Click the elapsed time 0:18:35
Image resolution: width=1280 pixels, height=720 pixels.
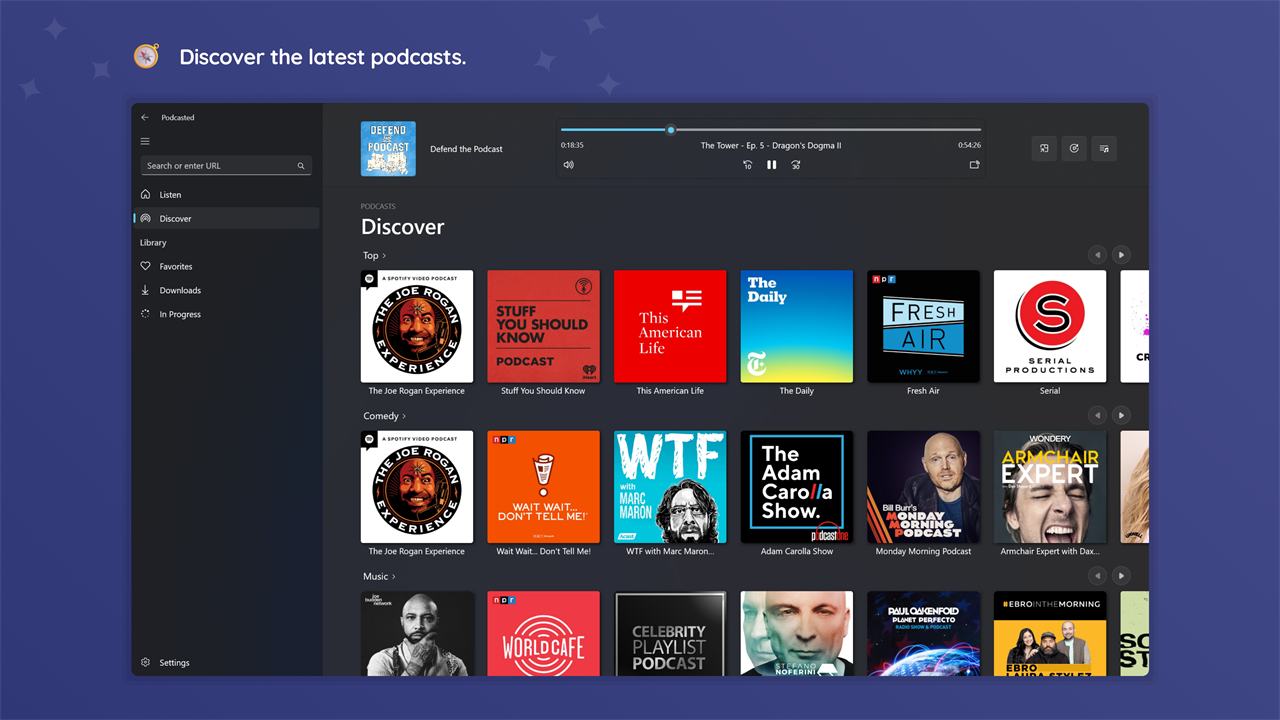[x=572, y=146]
